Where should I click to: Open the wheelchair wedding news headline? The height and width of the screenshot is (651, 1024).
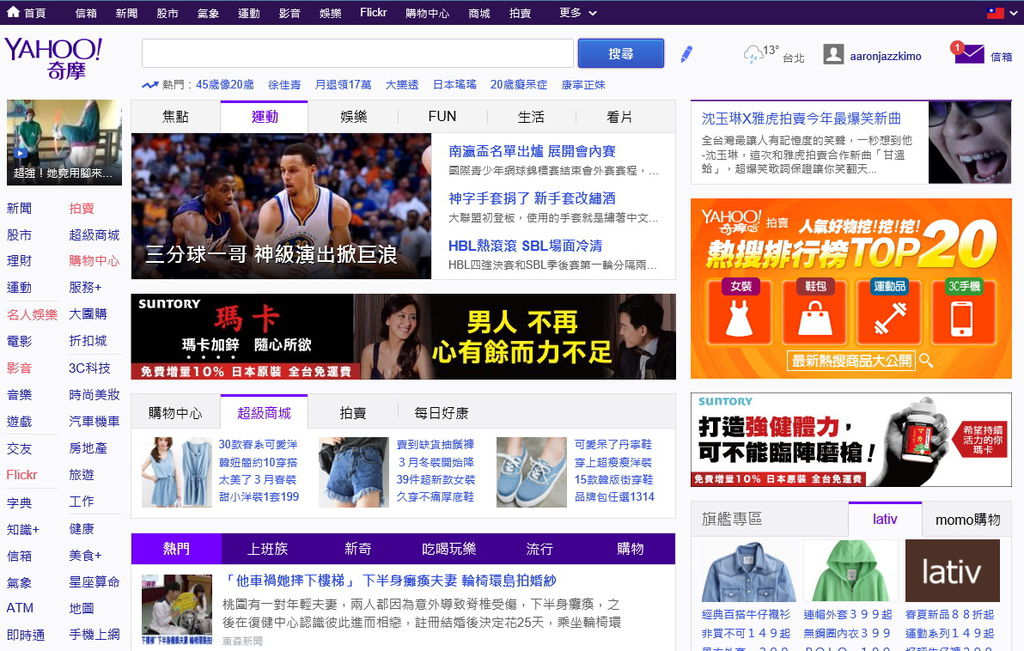click(x=390, y=580)
